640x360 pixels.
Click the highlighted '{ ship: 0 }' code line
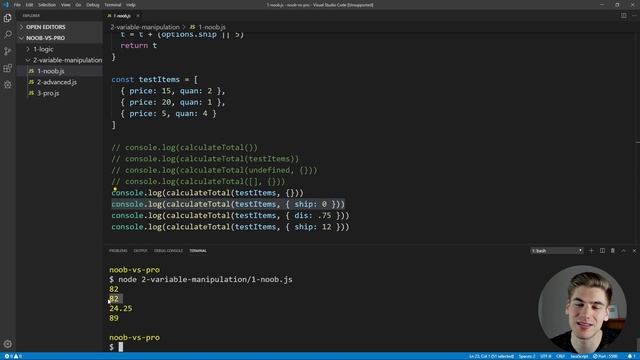click(228, 204)
